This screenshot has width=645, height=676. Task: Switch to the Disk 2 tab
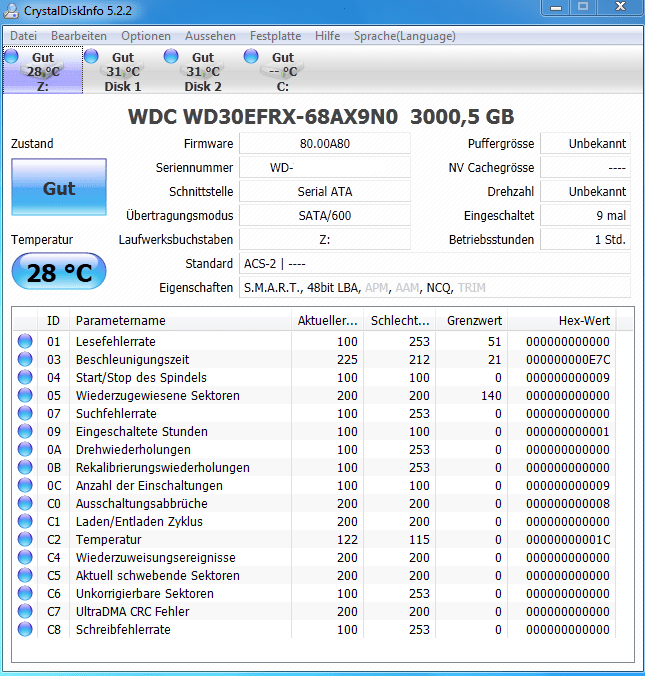203,71
